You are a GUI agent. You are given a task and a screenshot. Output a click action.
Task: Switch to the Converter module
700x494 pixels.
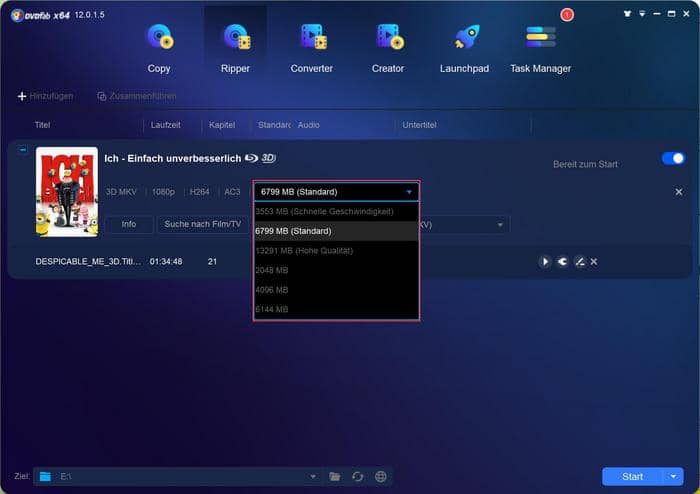coord(312,47)
